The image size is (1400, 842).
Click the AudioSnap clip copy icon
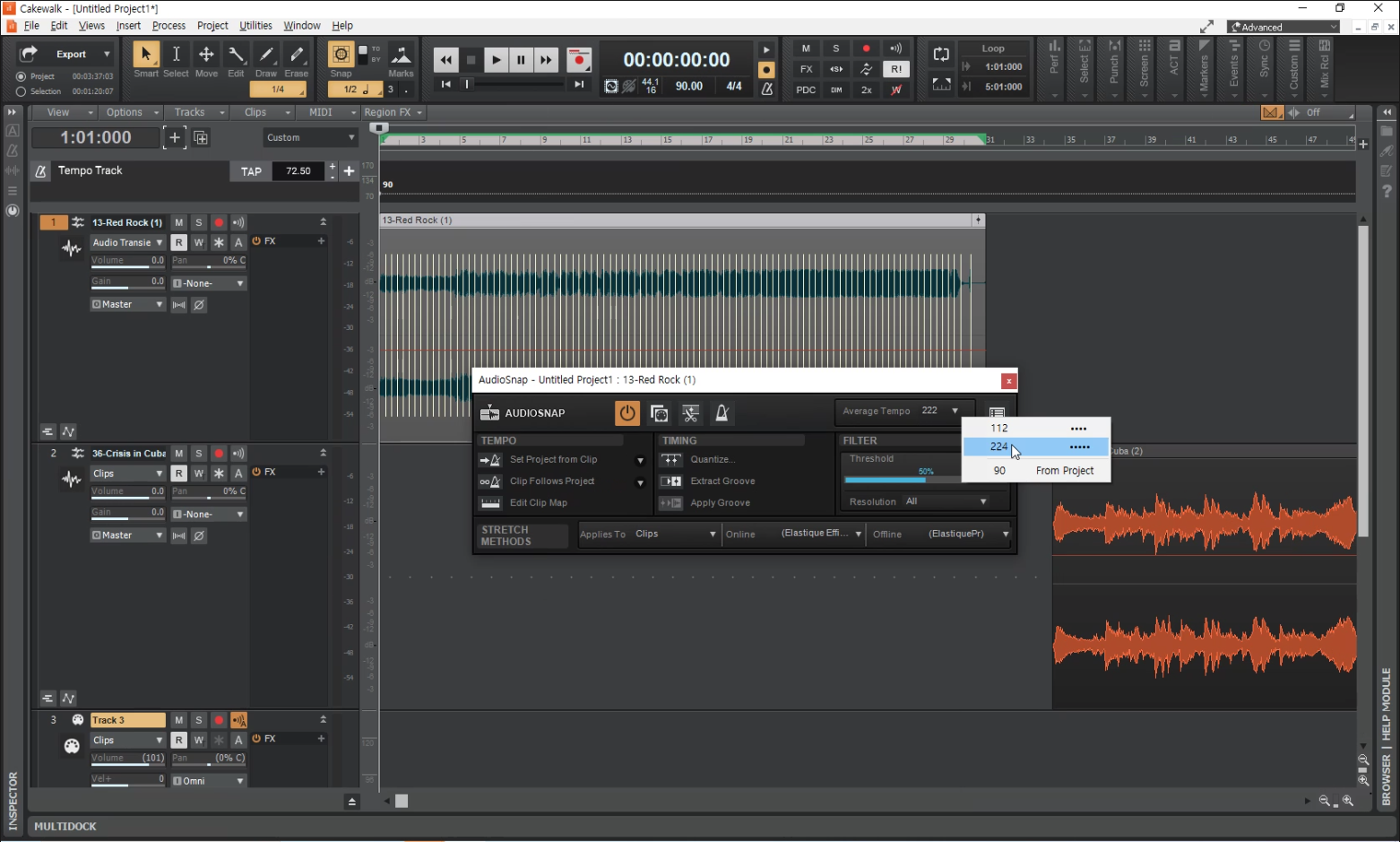[x=659, y=413]
